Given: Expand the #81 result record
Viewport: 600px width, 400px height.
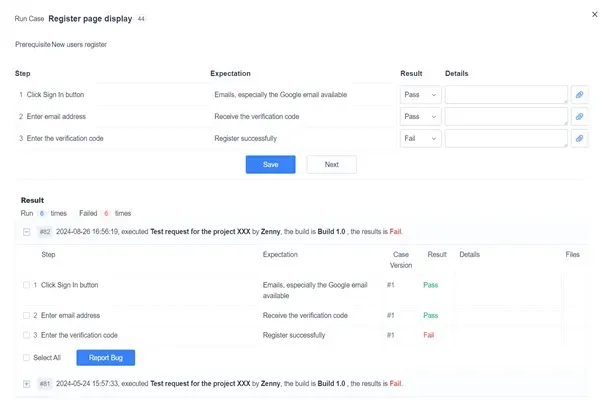Looking at the screenshot, I should 26,383.
